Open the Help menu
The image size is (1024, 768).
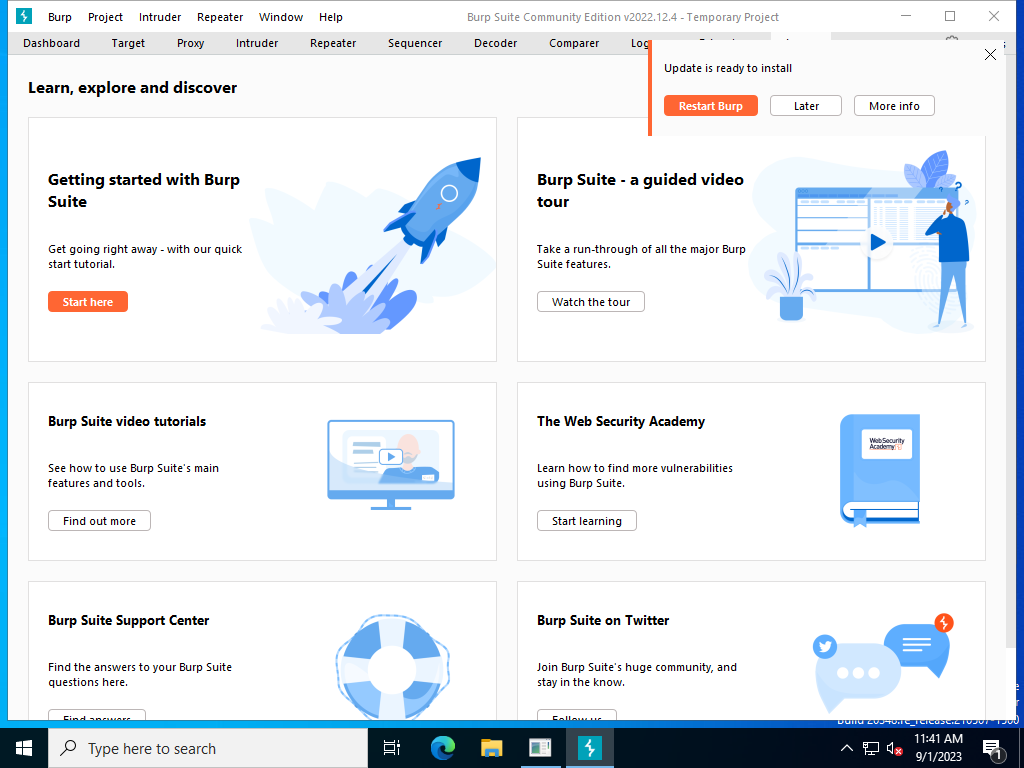(x=330, y=17)
